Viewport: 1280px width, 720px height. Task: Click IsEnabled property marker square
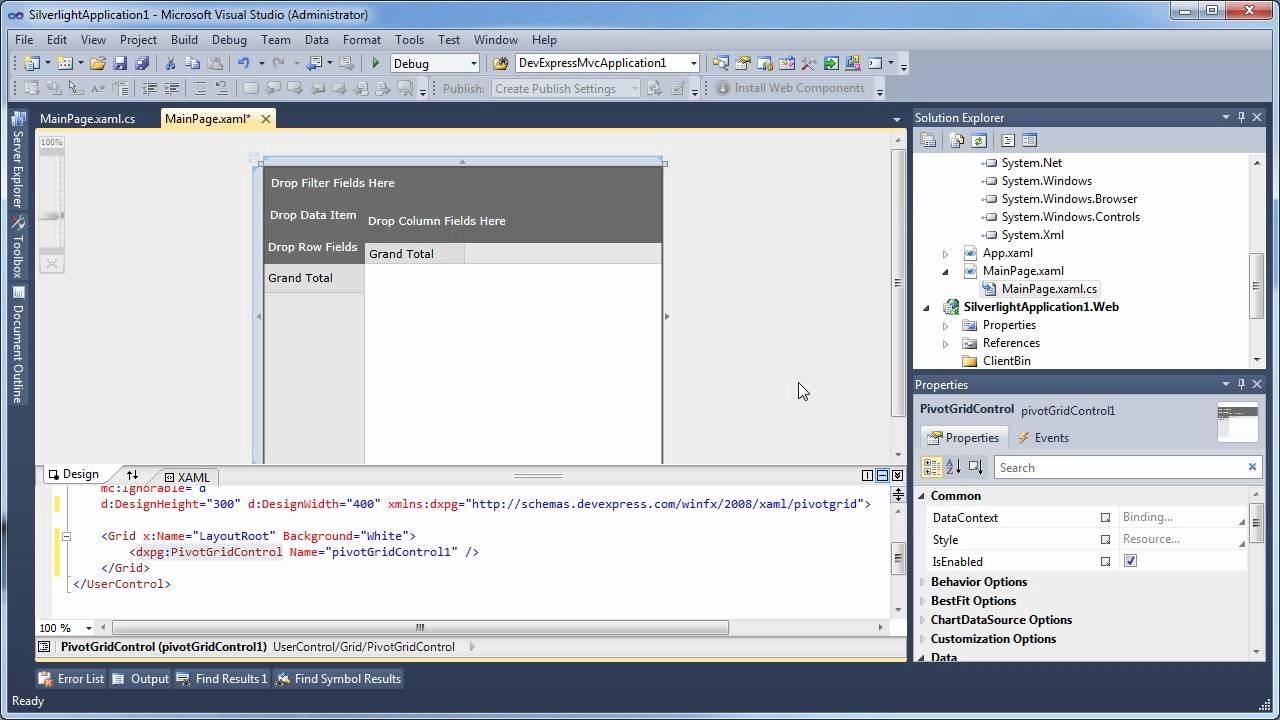coord(1105,562)
